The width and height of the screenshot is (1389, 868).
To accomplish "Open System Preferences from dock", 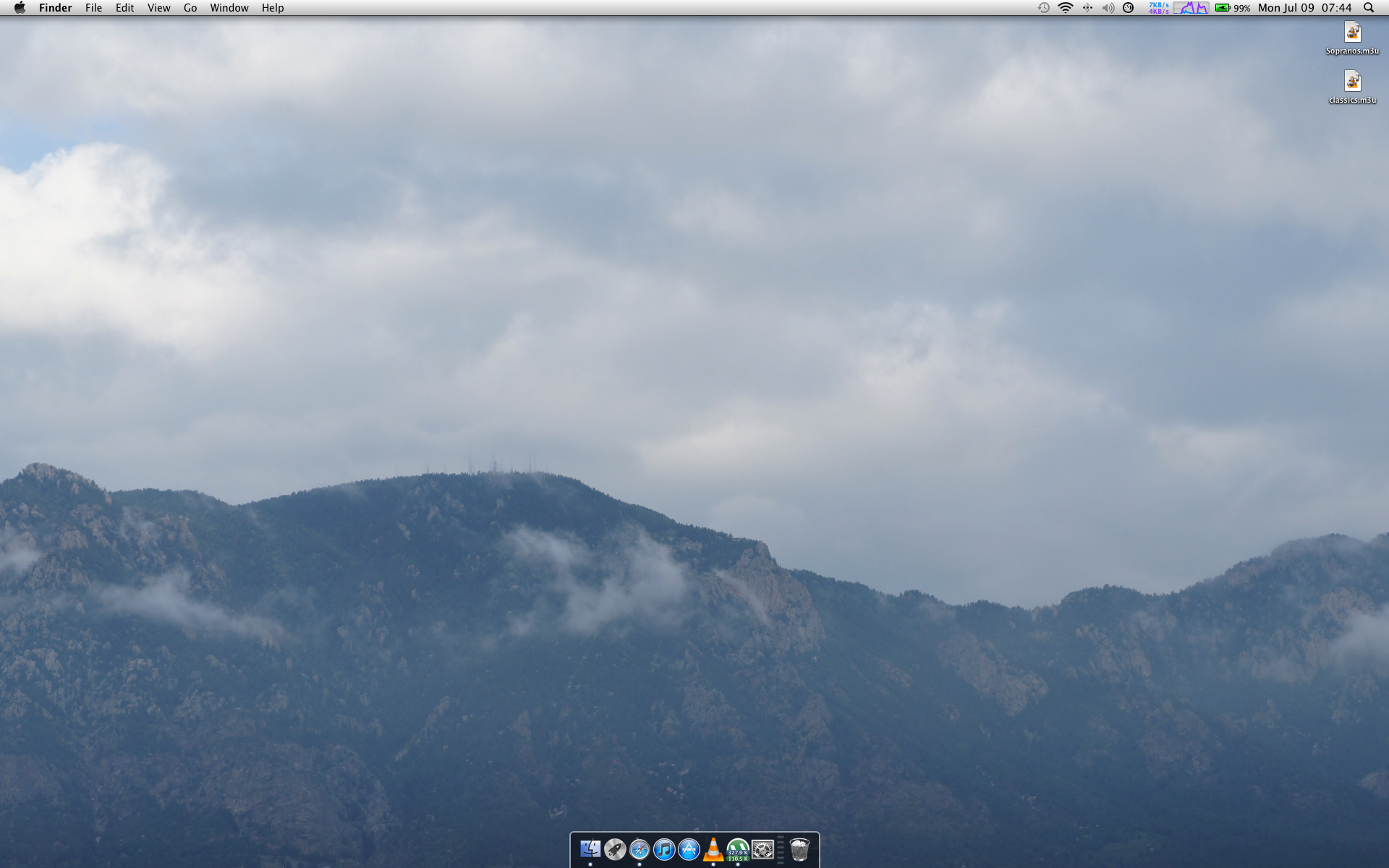I will [x=763, y=848].
